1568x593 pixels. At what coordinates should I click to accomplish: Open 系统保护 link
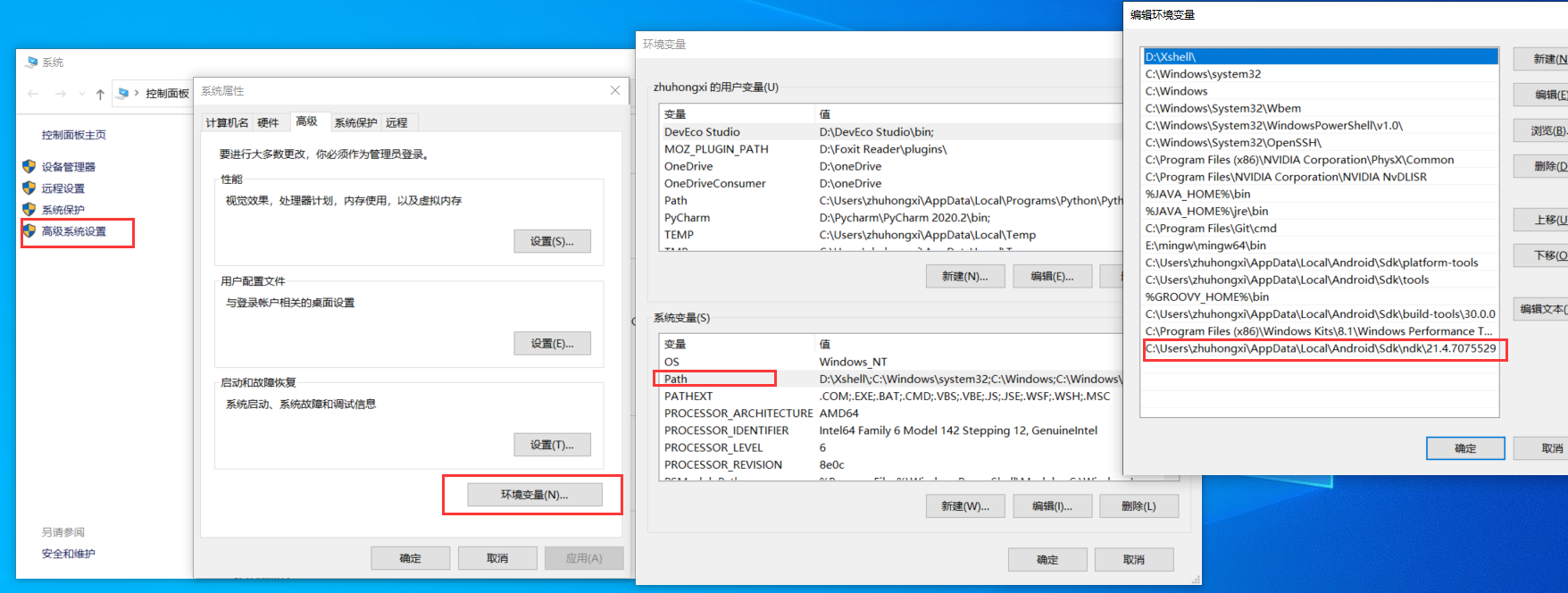(63, 210)
